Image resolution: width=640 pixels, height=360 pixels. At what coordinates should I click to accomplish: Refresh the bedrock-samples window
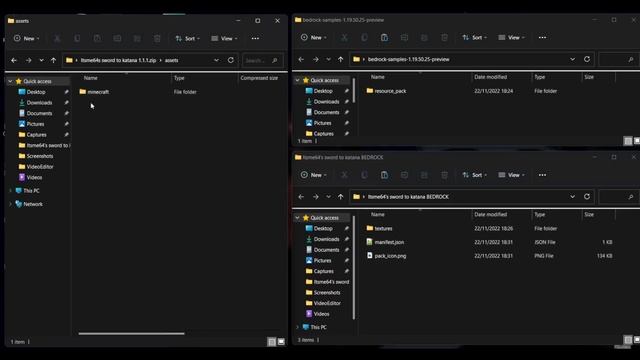click(587, 59)
